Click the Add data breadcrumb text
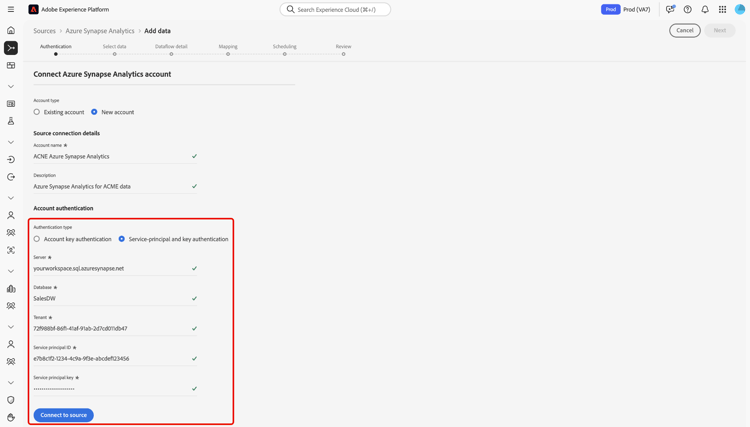This screenshot has height=427, width=750. click(x=157, y=31)
